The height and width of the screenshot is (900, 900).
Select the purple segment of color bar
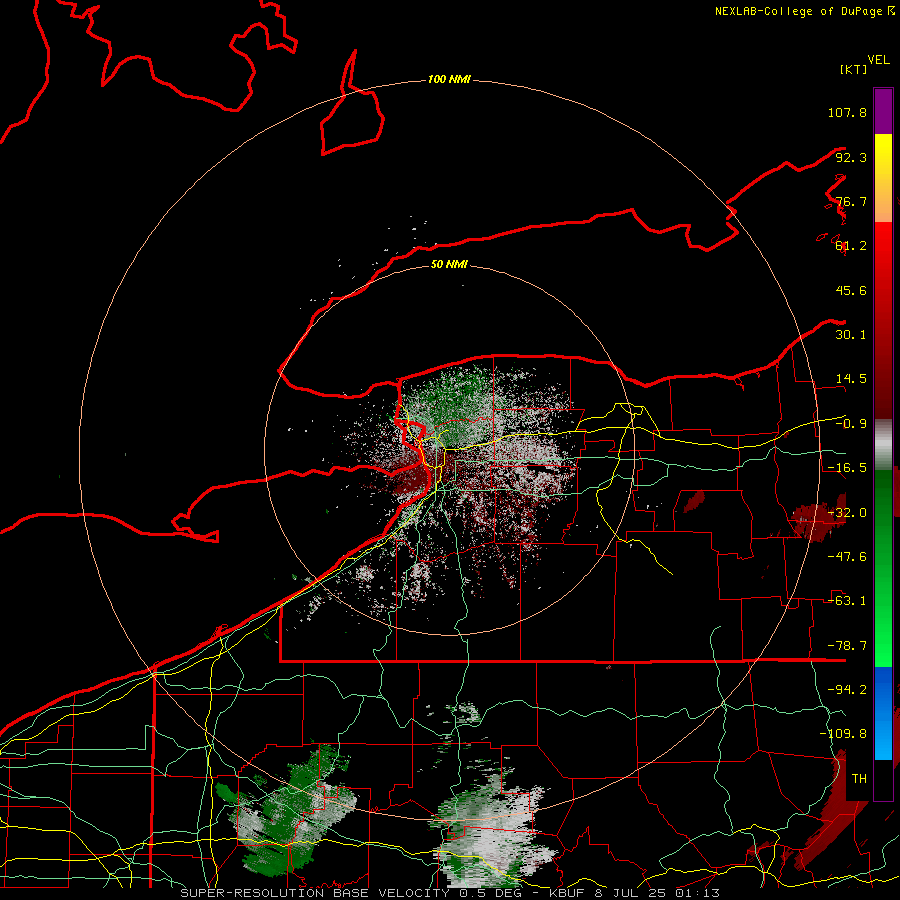(x=883, y=111)
